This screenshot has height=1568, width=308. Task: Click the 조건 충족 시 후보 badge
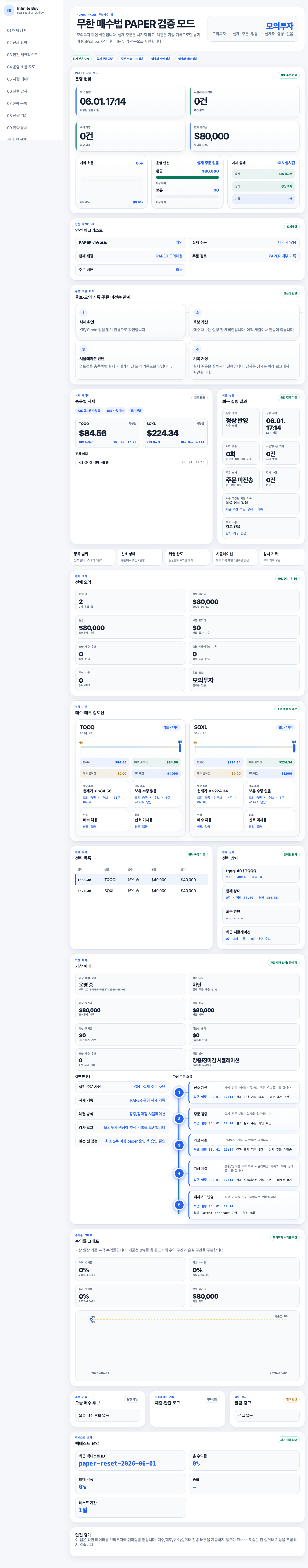point(287,709)
